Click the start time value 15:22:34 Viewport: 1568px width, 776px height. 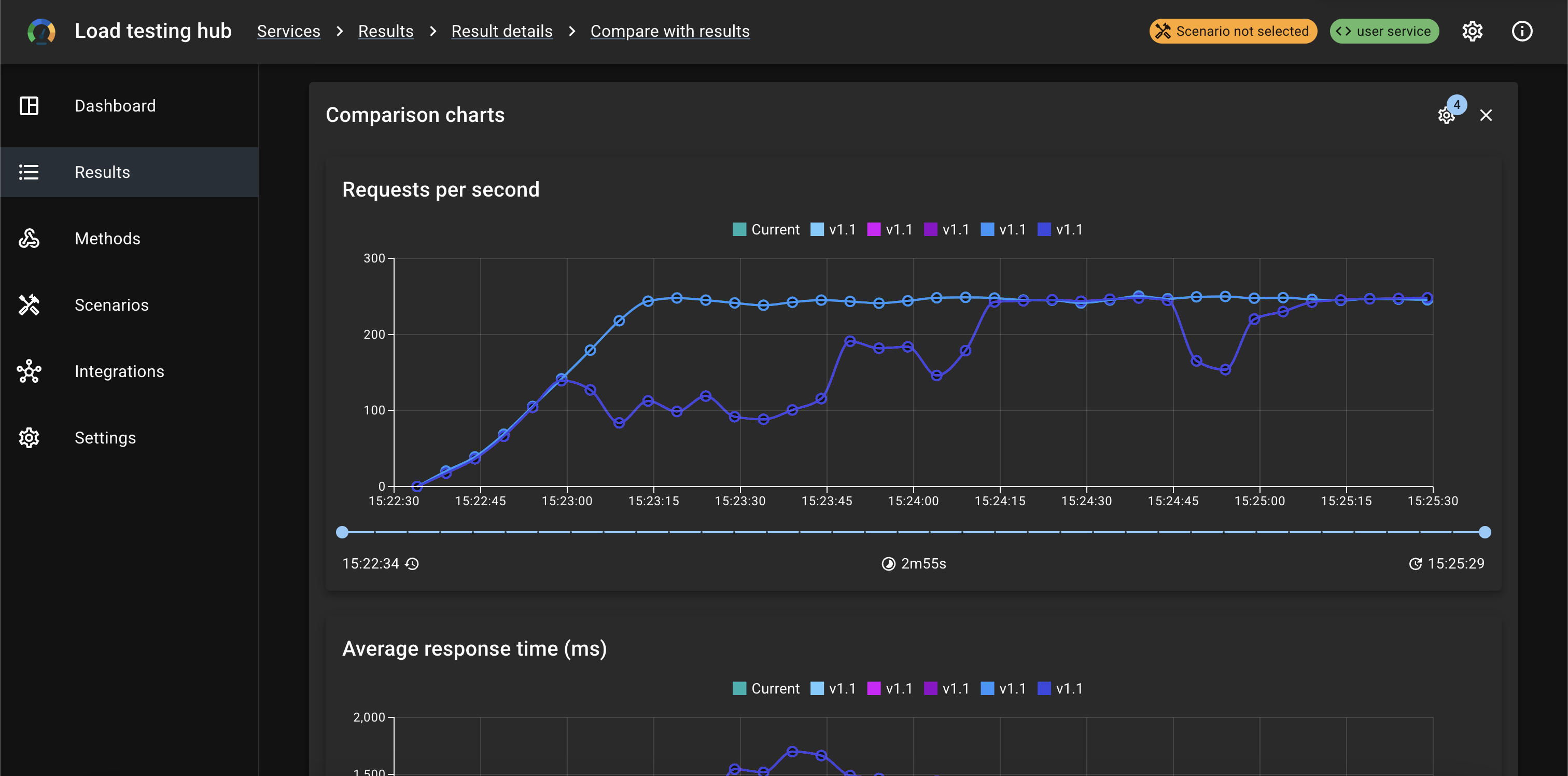pos(371,564)
